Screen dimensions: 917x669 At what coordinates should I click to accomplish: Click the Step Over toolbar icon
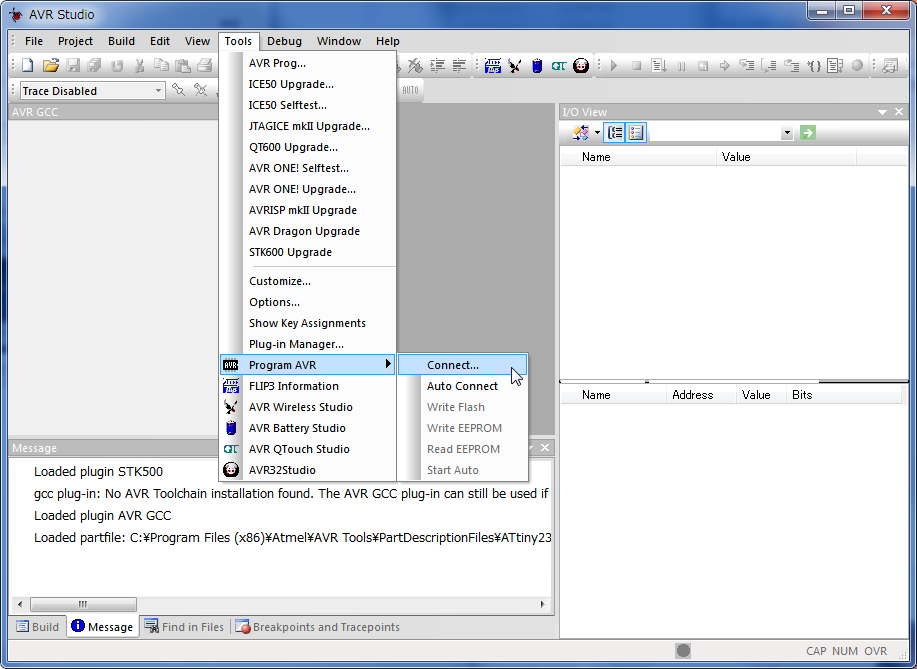[x=769, y=65]
